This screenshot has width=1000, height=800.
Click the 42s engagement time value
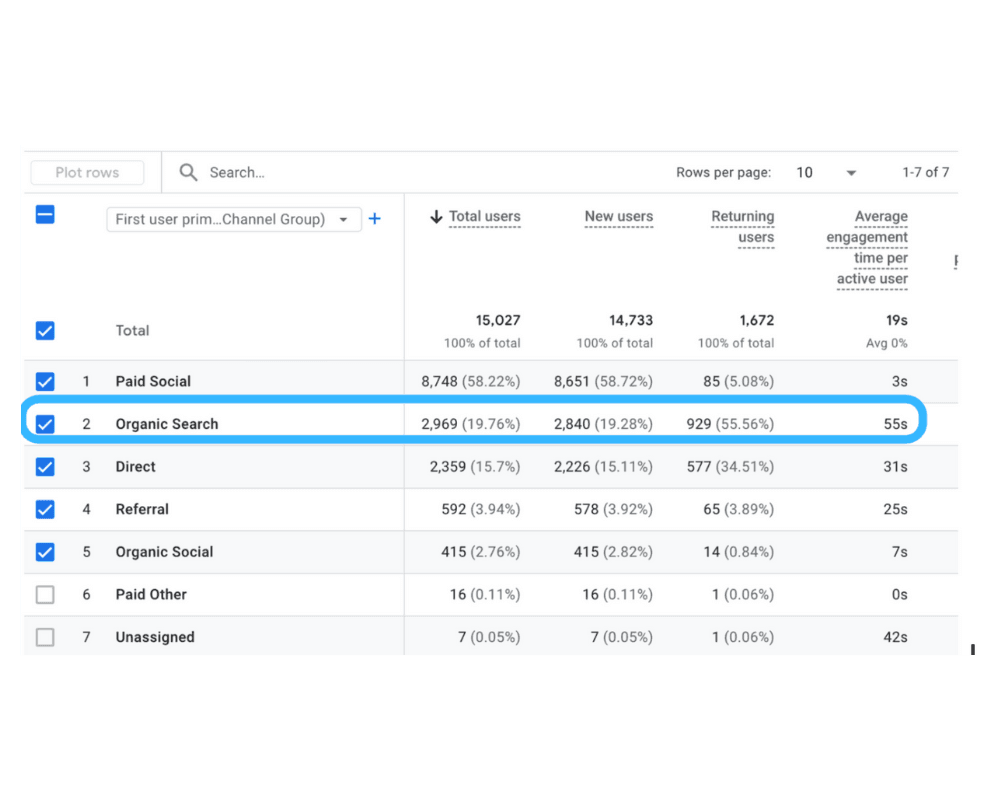click(895, 637)
